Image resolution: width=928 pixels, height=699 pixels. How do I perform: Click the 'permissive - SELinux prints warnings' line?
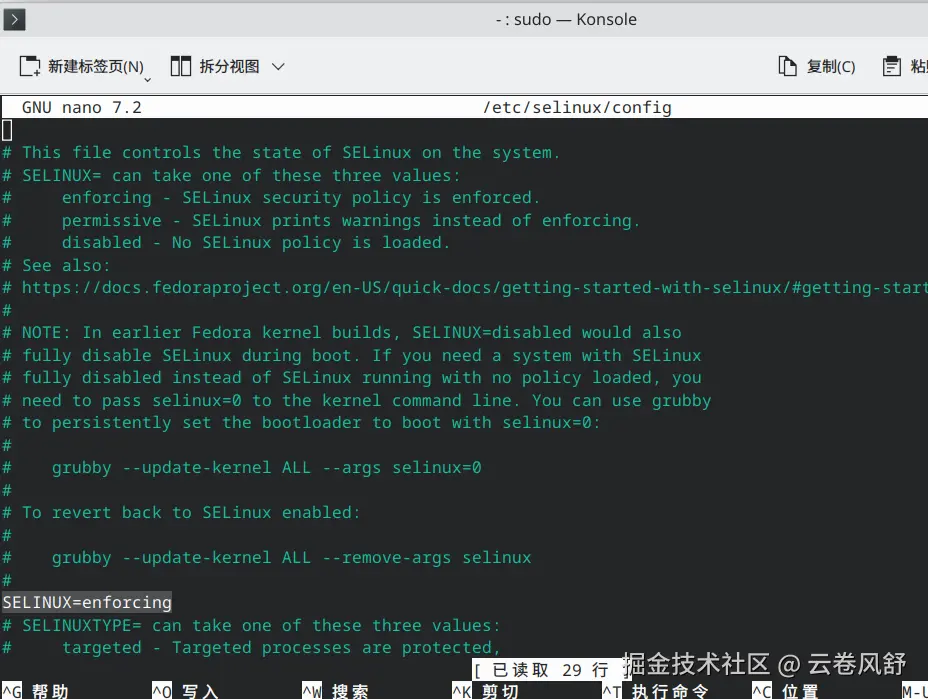[x=321, y=220]
